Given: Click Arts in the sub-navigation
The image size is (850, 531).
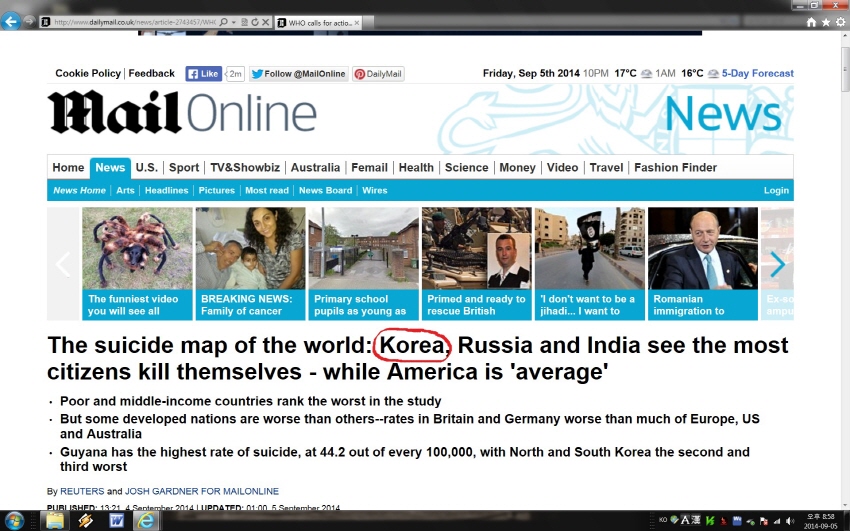Looking at the screenshot, I should point(125,190).
